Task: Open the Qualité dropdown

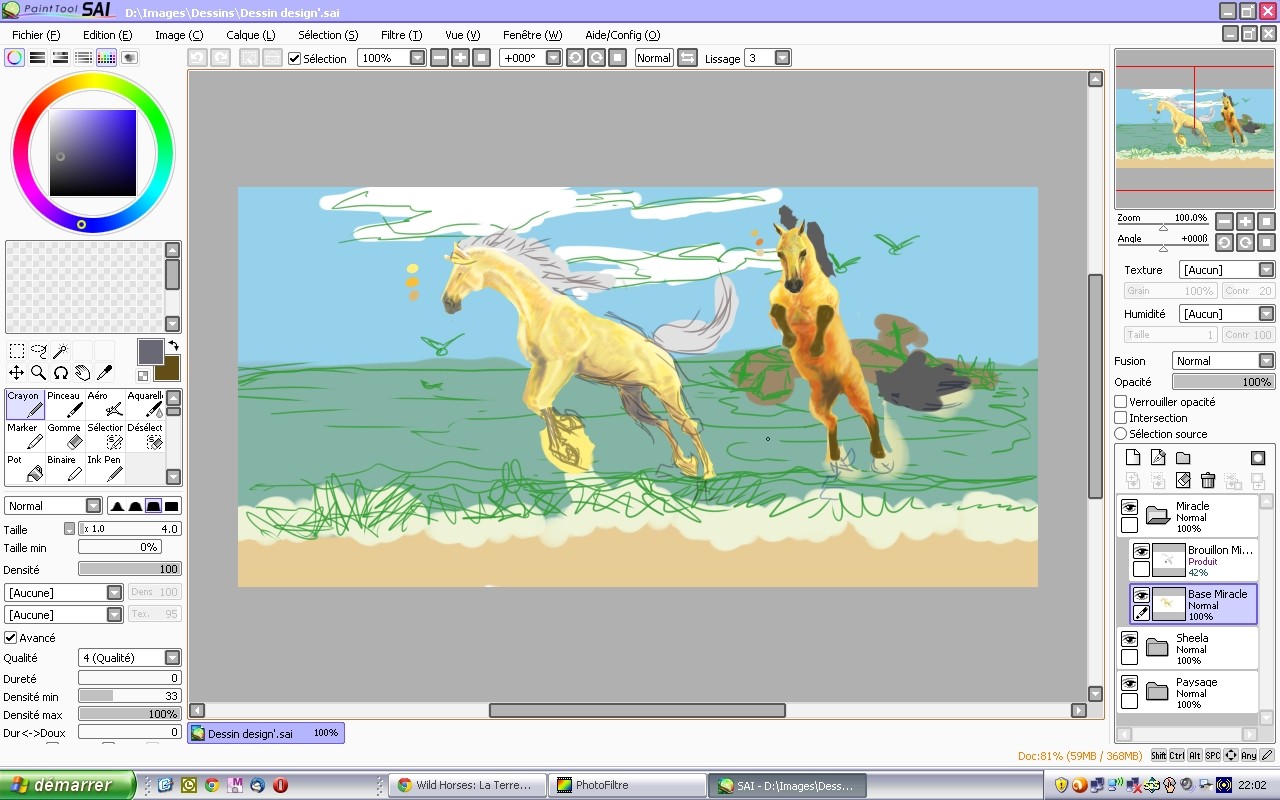Action: pos(172,658)
